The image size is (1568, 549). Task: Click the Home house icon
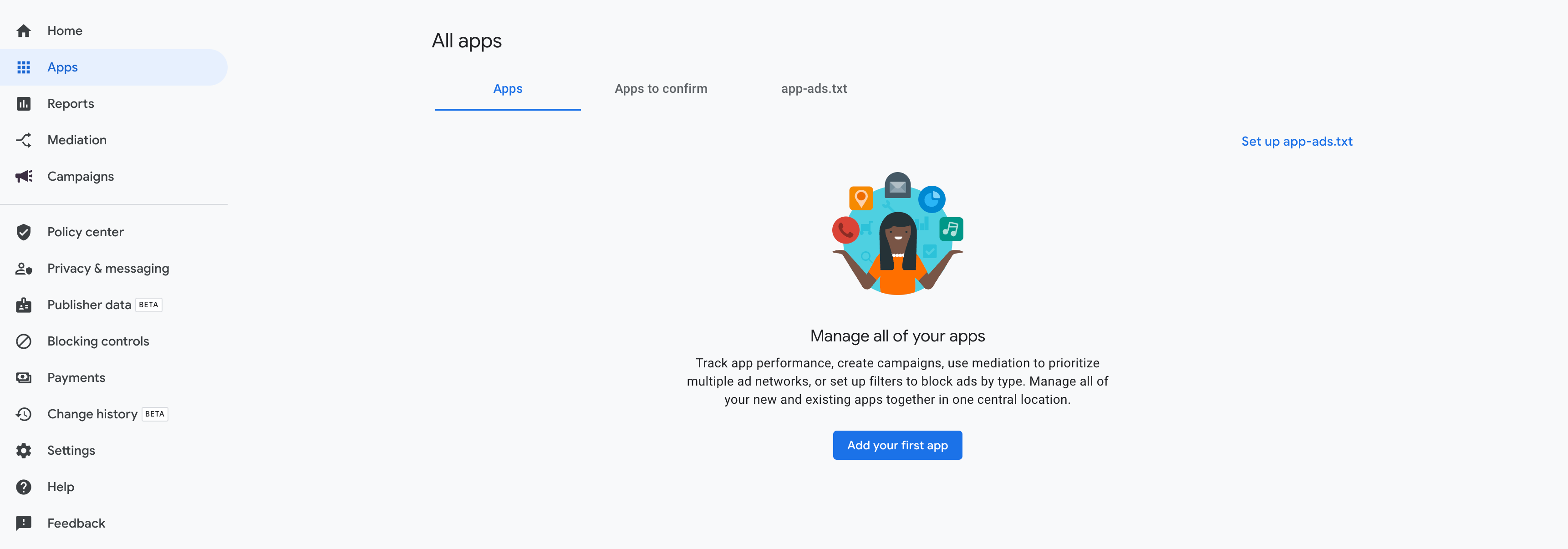tap(24, 30)
